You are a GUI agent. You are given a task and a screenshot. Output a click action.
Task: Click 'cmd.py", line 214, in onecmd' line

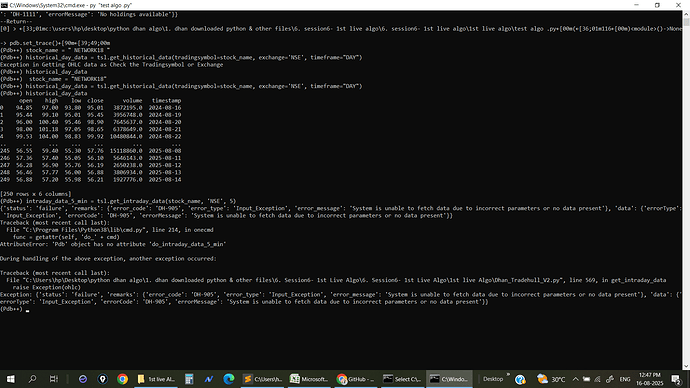pos(110,230)
